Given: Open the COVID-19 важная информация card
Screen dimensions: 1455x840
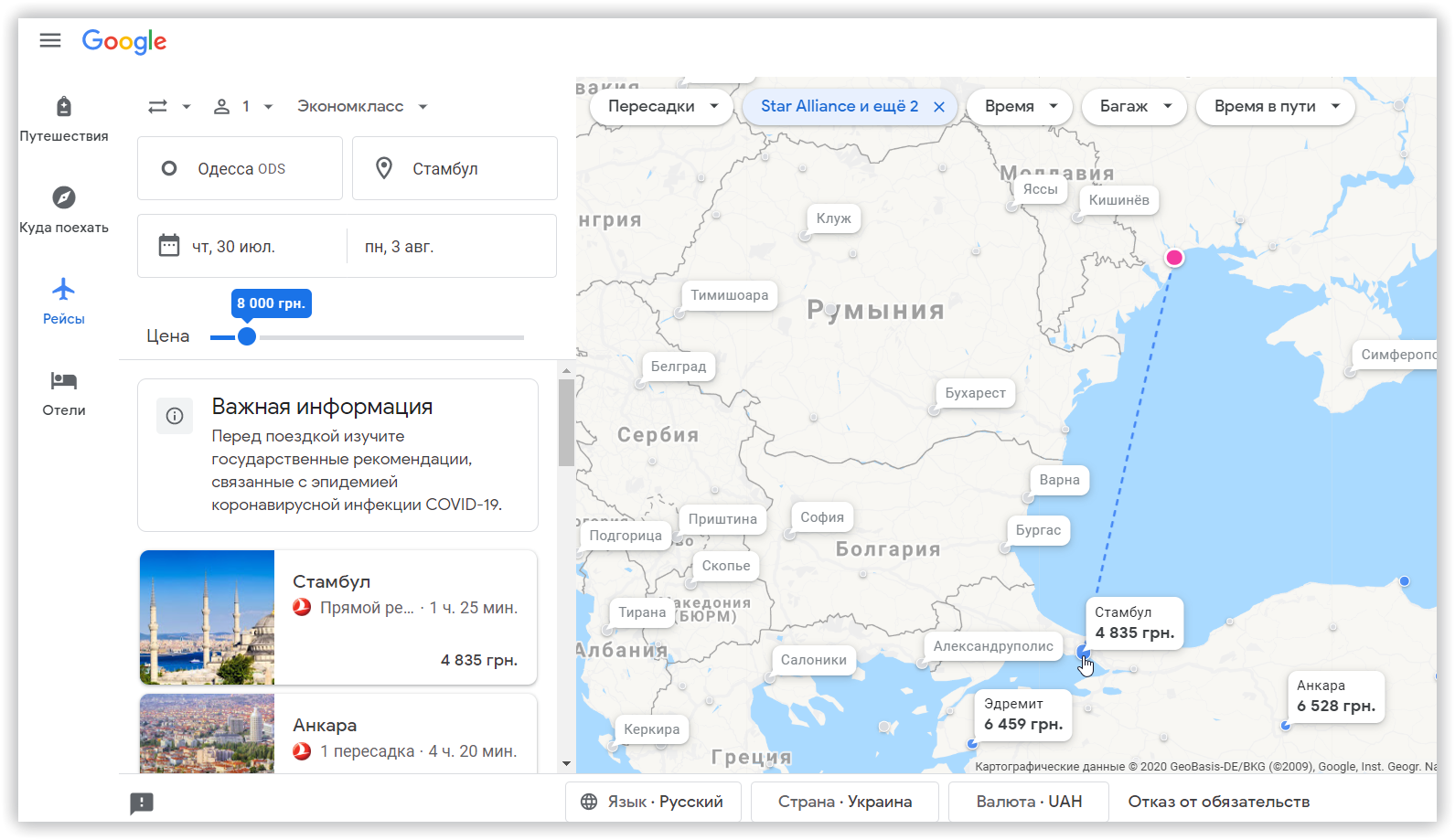Looking at the screenshot, I should click(337, 455).
